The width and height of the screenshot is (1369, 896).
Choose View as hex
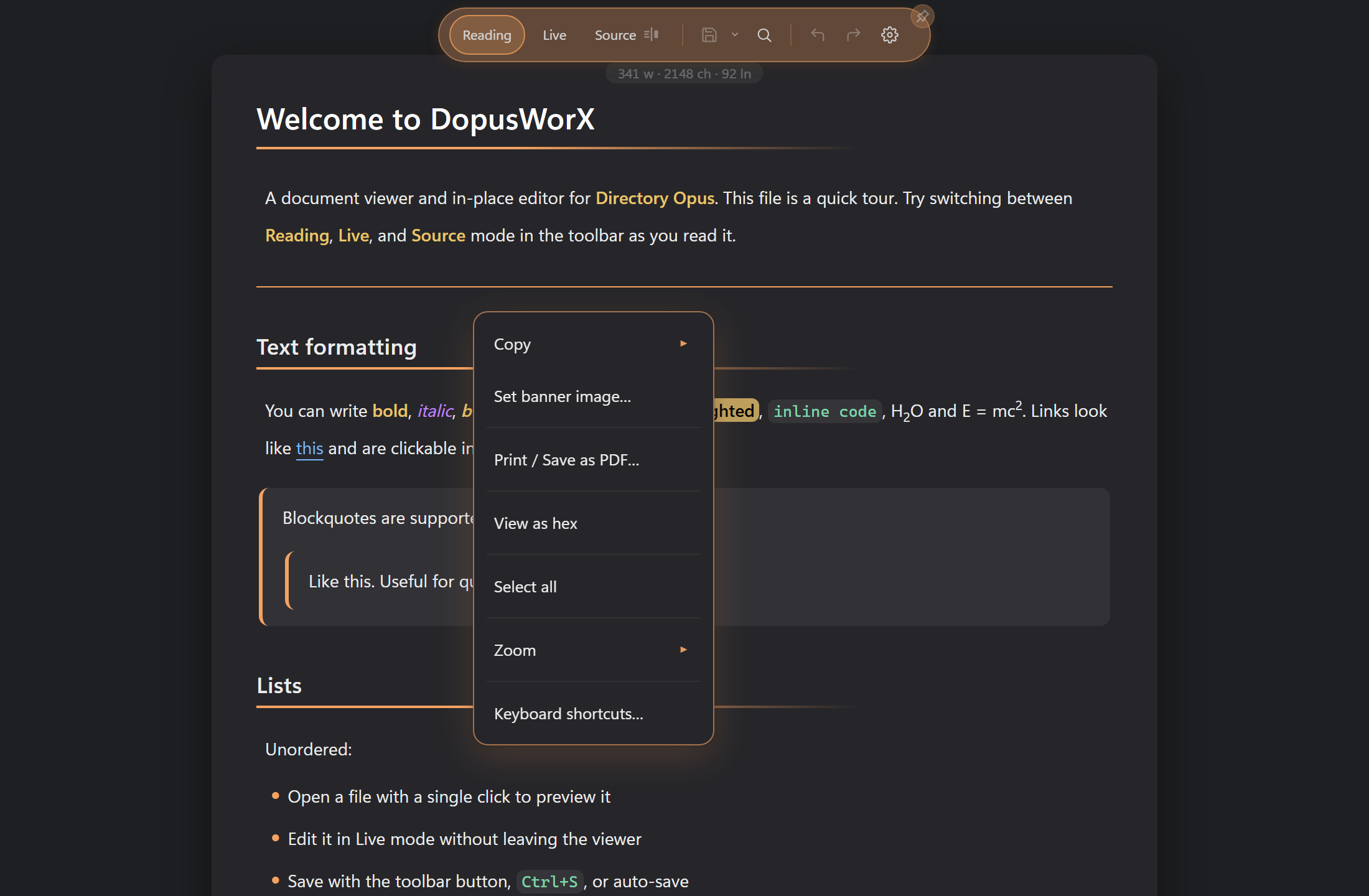593,523
